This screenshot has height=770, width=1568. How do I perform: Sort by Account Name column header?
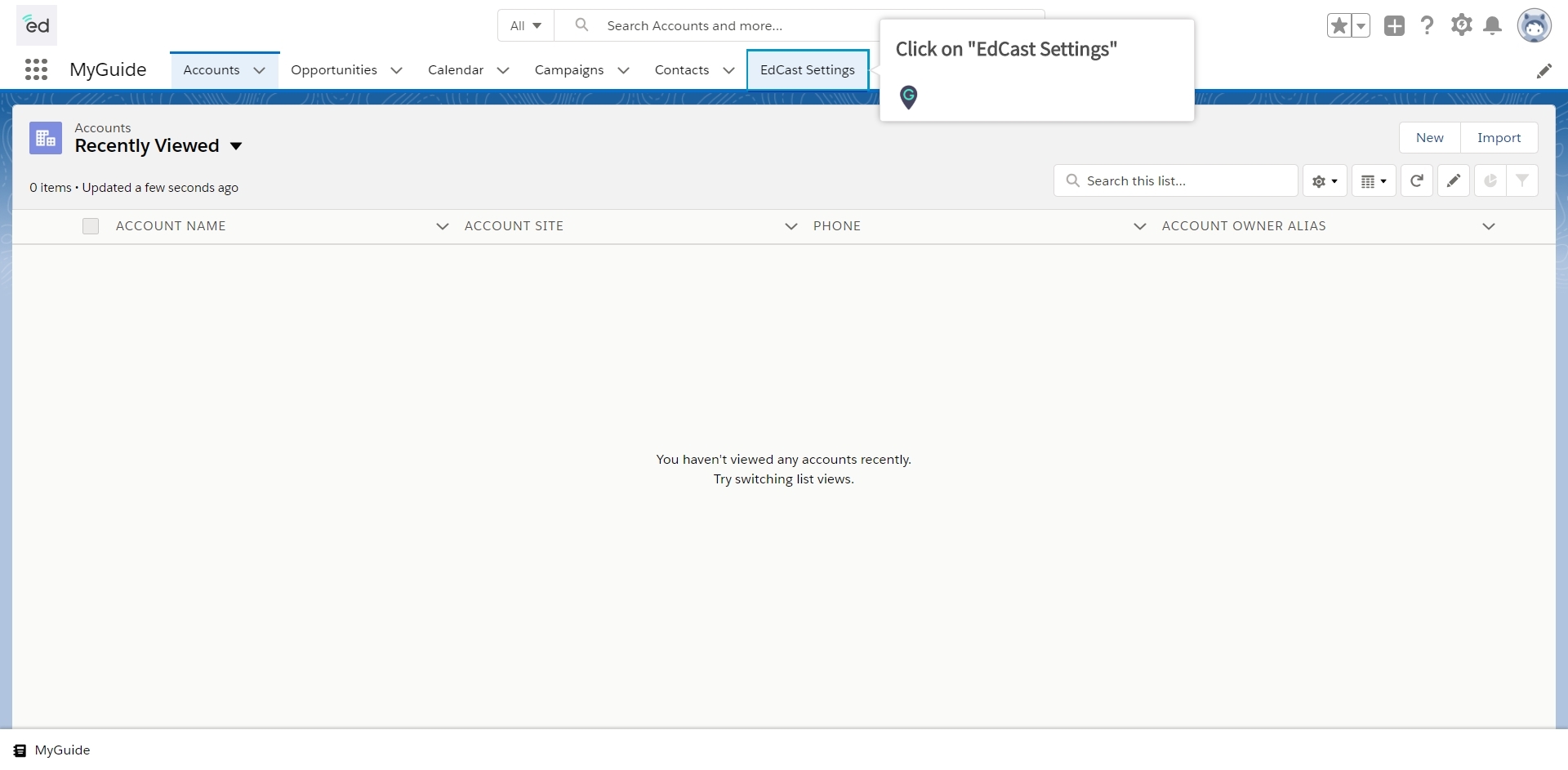click(x=171, y=226)
